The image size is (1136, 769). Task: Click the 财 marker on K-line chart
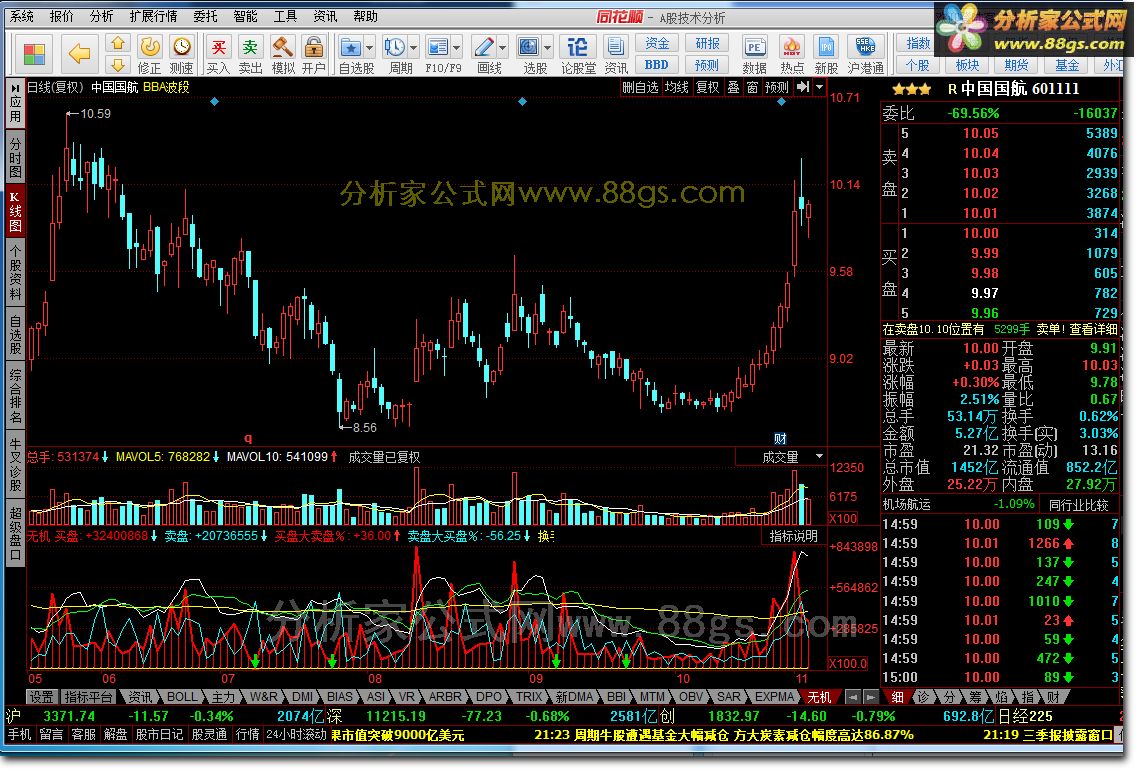[780, 438]
